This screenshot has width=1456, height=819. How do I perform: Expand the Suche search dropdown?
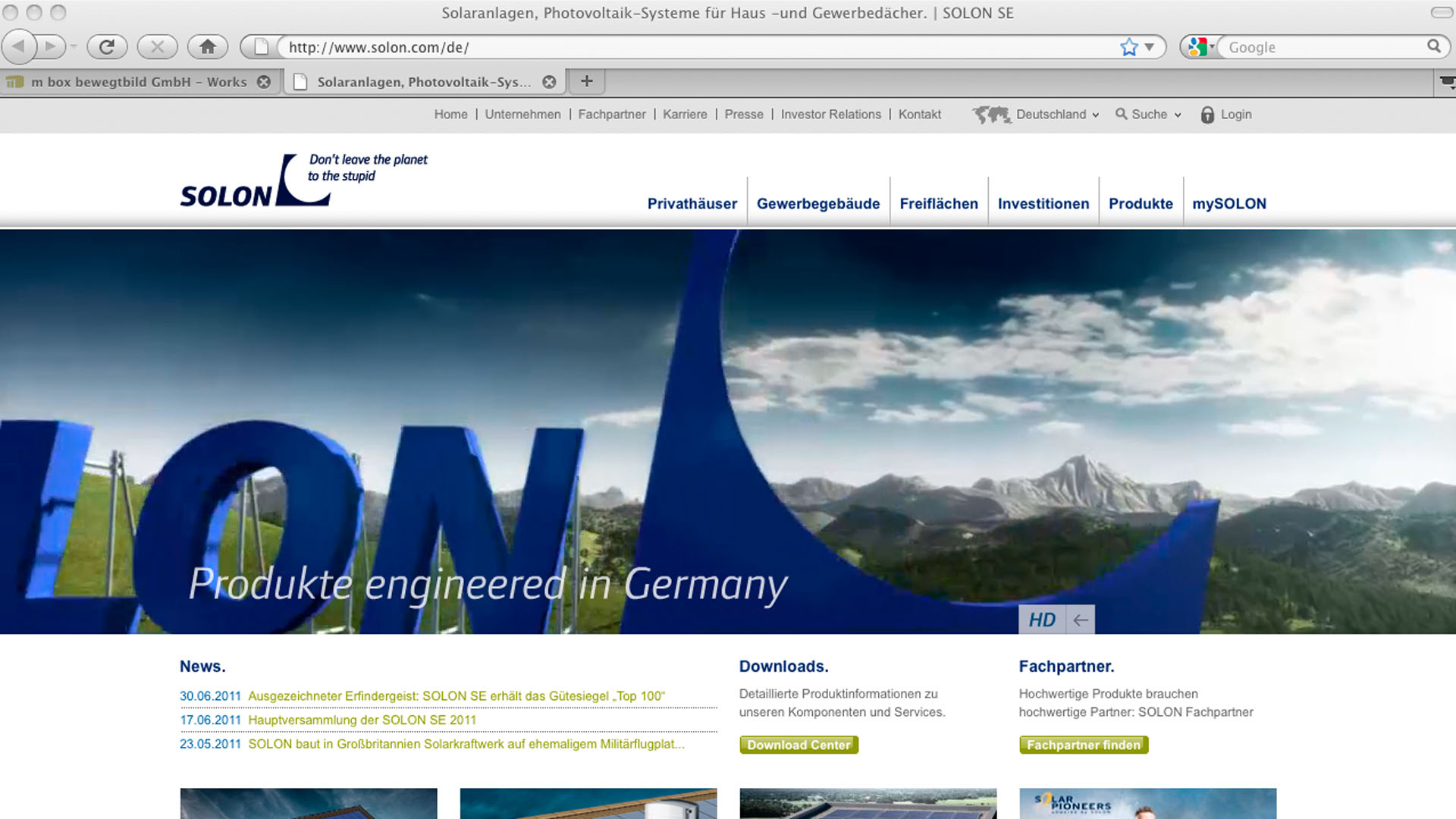(x=1156, y=115)
